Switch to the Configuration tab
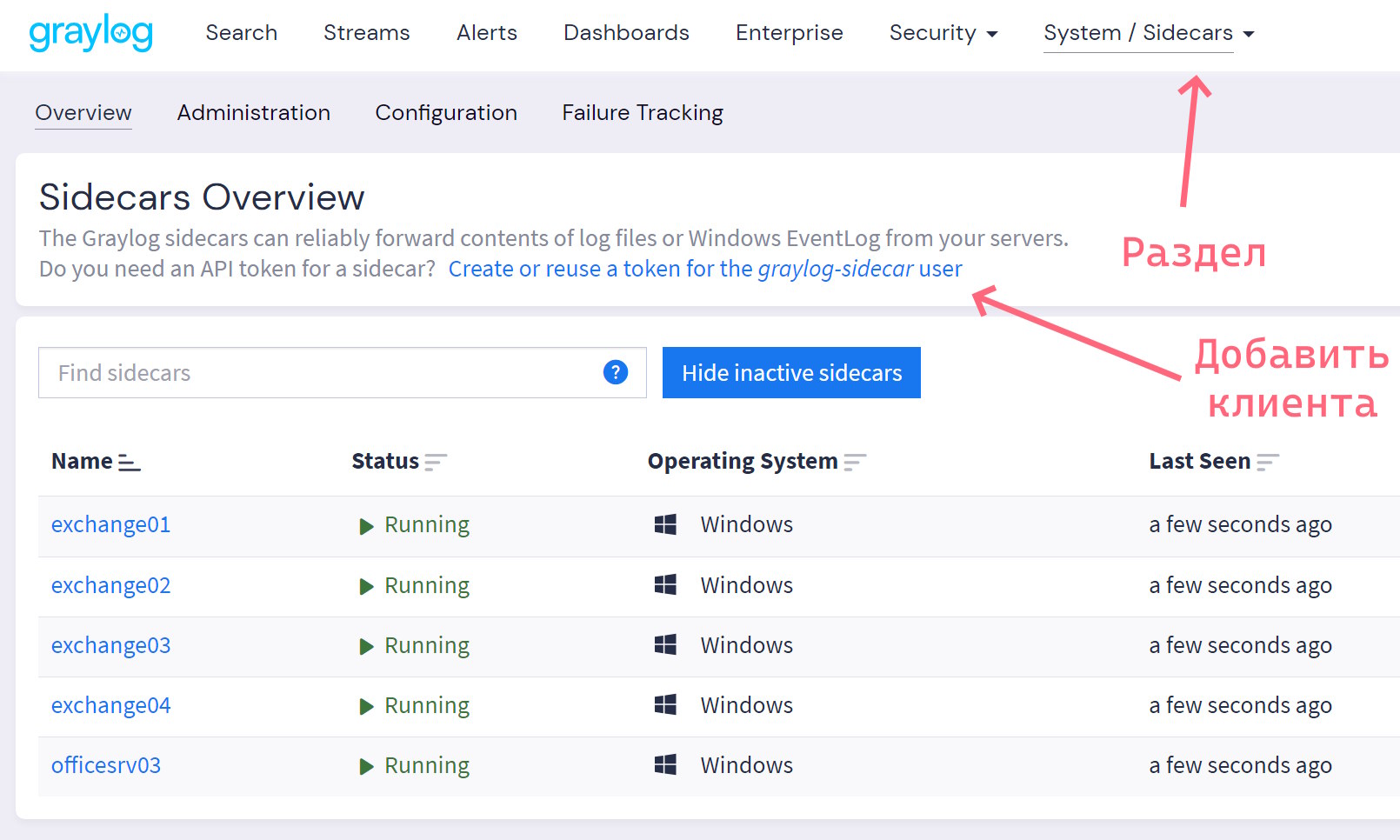 click(x=446, y=113)
